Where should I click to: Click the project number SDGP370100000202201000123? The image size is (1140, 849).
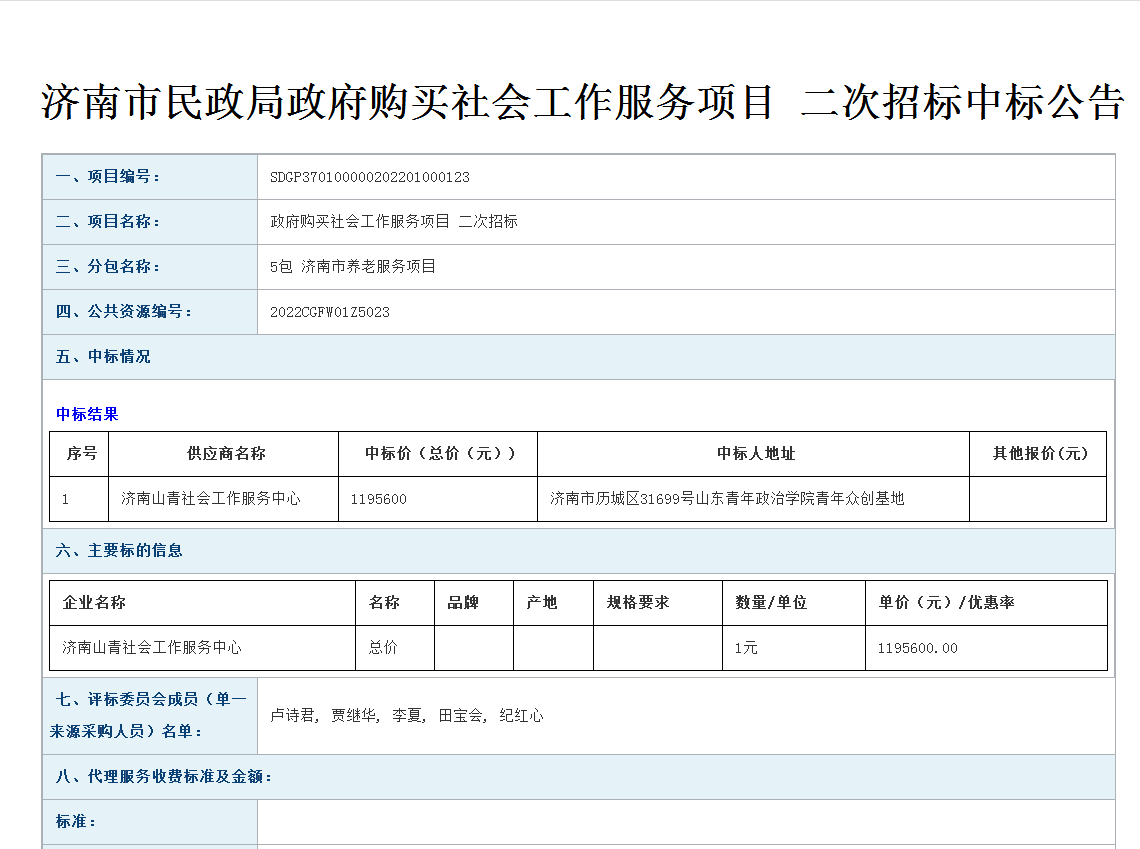pyautogui.click(x=370, y=177)
